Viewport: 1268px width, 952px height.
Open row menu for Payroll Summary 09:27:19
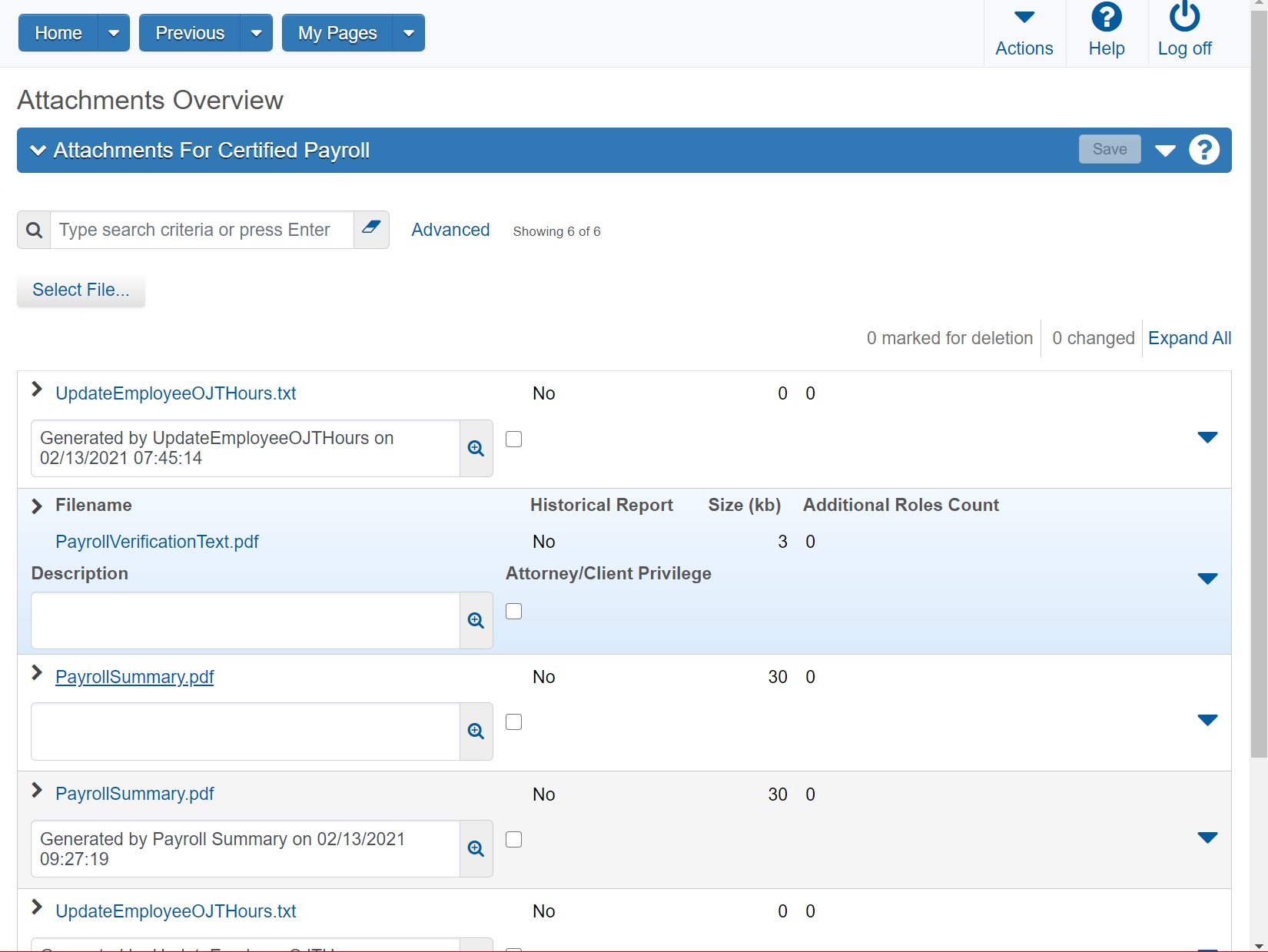(x=1207, y=838)
